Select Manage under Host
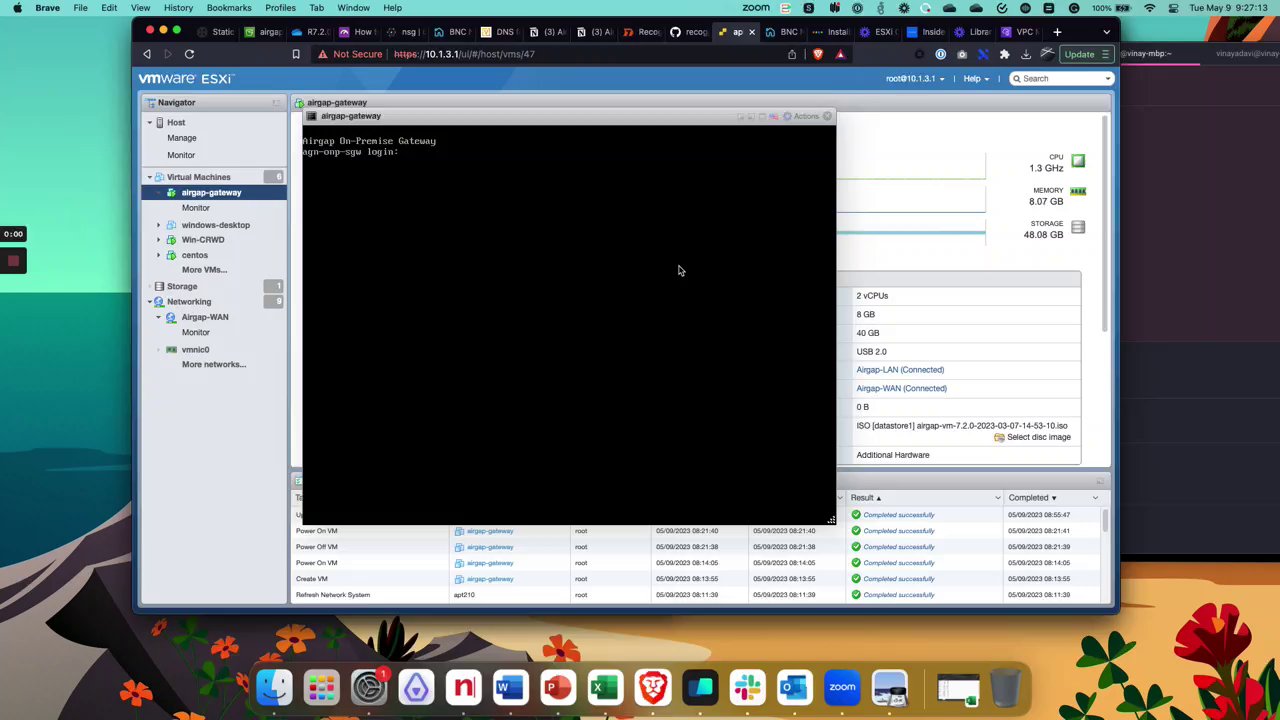The height and width of the screenshot is (720, 1280). (181, 138)
